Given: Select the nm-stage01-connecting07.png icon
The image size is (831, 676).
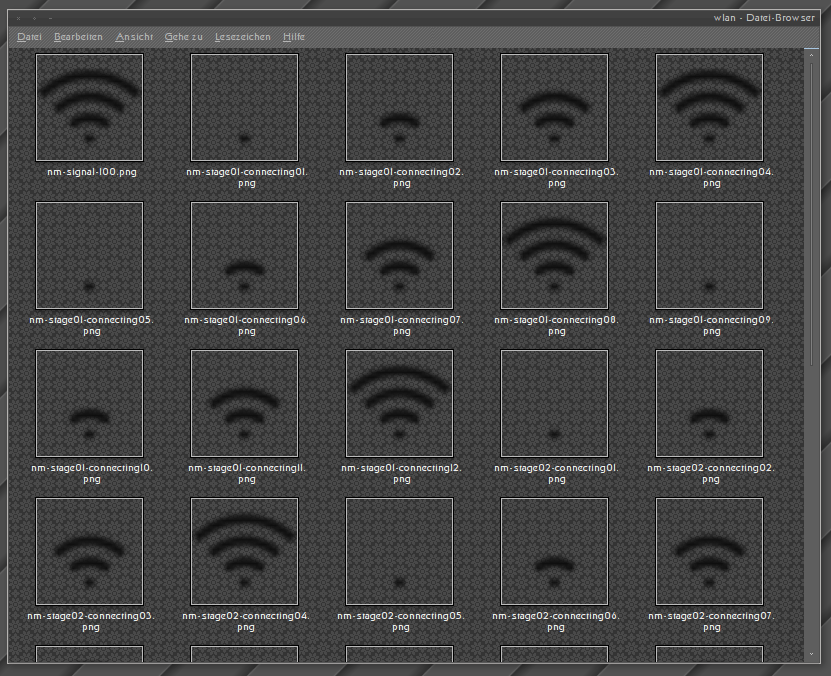Looking at the screenshot, I should [x=400, y=255].
